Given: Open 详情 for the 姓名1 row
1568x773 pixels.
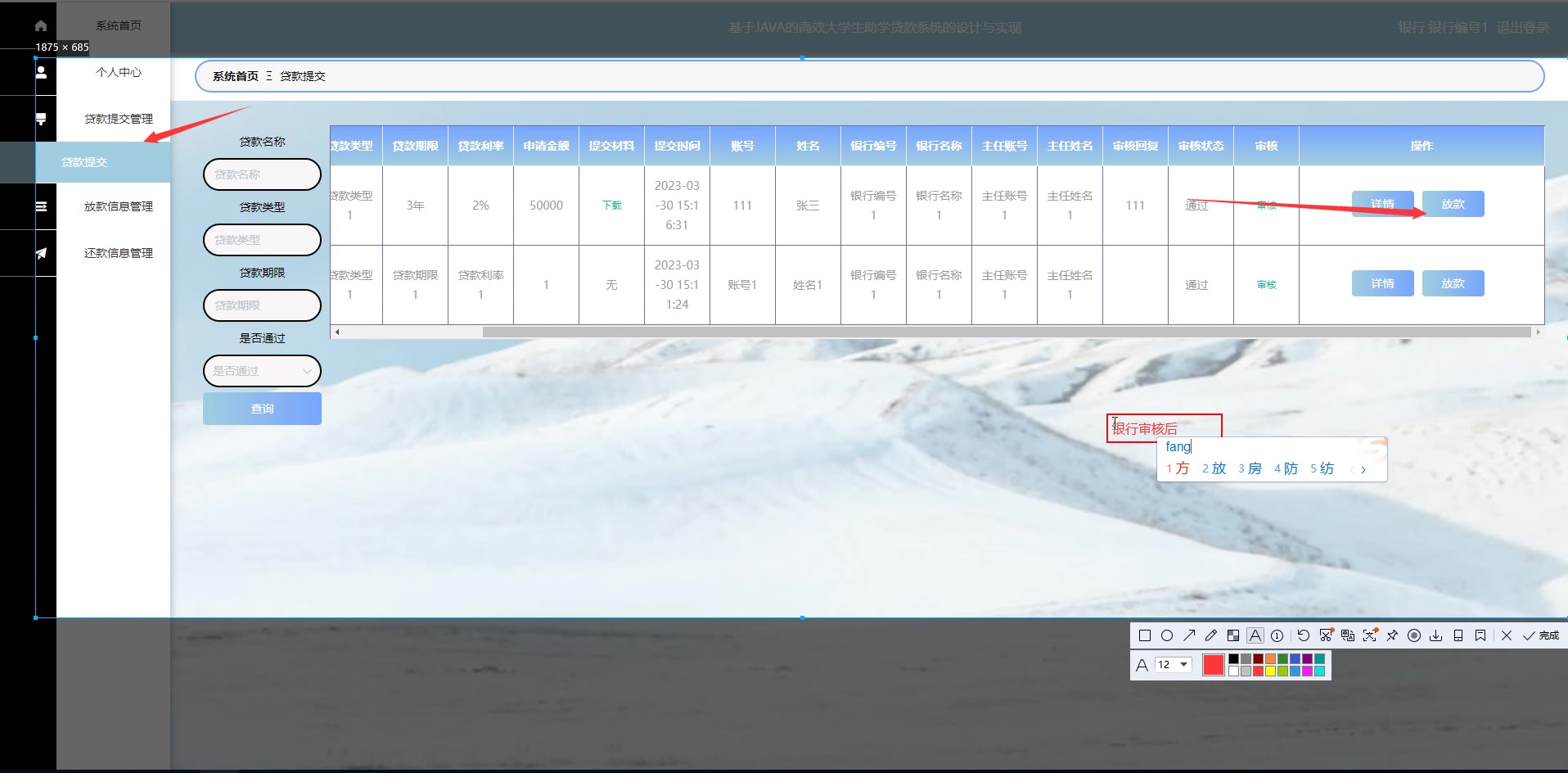Looking at the screenshot, I should coord(1382,283).
